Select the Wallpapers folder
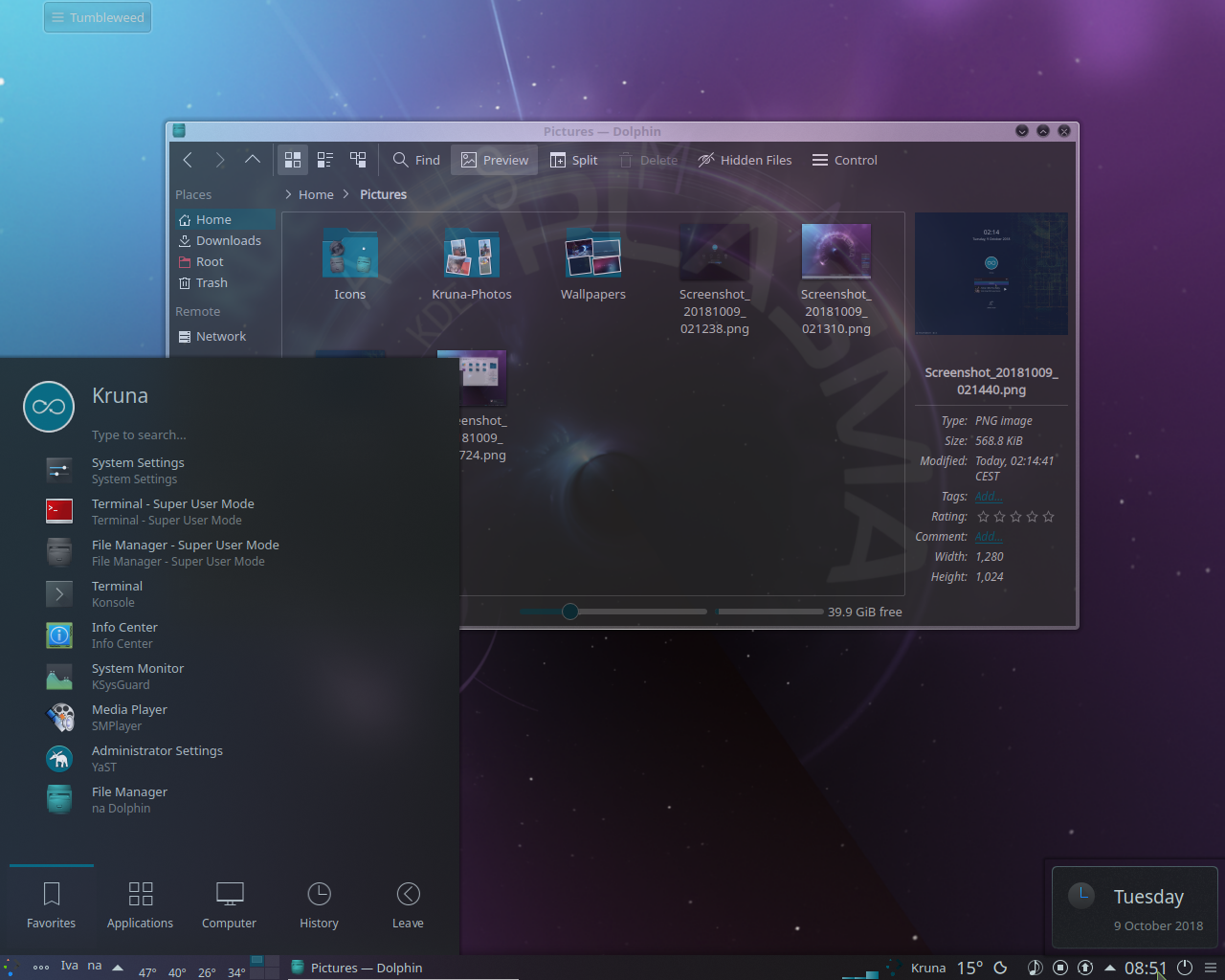1225x980 pixels. (593, 263)
